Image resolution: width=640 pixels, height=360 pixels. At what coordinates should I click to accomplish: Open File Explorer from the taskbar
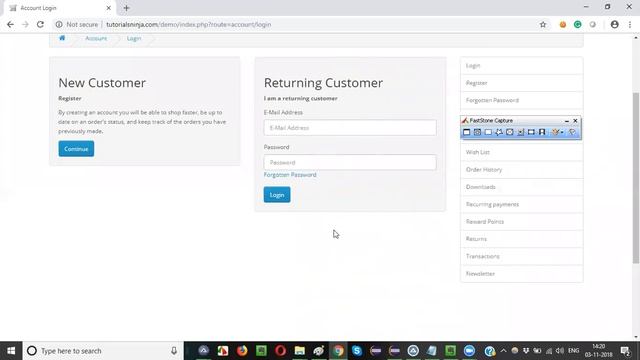tap(300, 351)
